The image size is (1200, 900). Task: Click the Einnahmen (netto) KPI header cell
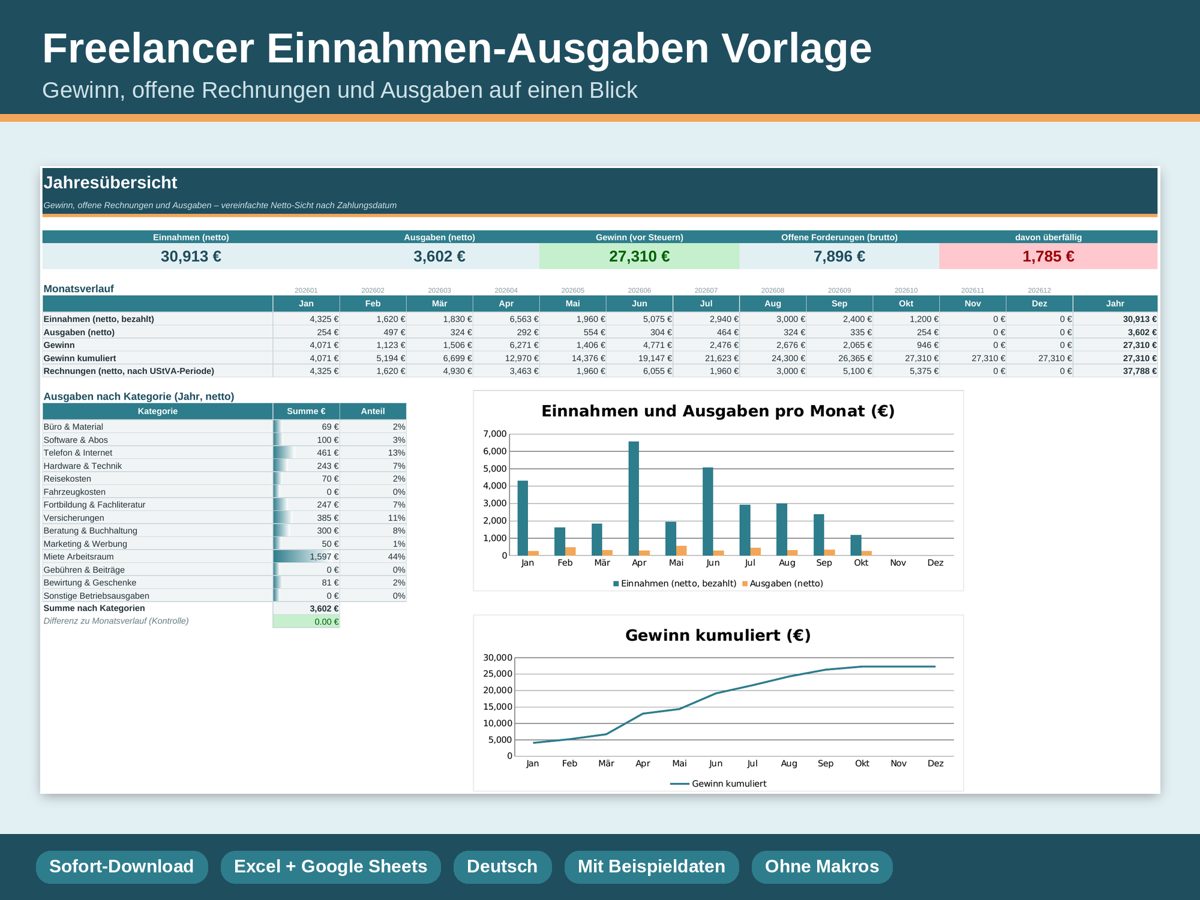point(191,237)
